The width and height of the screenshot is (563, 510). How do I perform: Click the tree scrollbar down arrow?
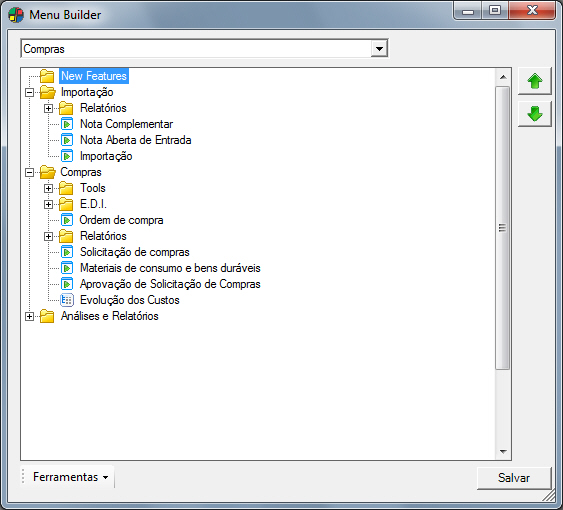[x=503, y=452]
